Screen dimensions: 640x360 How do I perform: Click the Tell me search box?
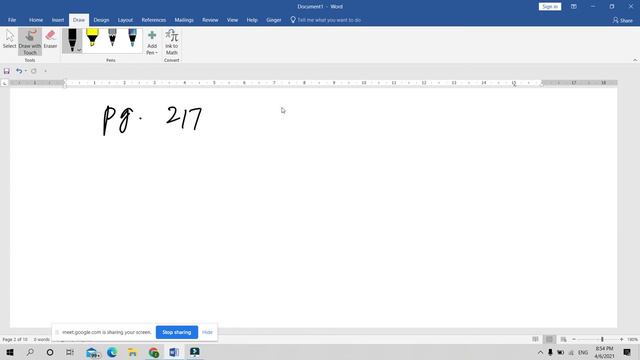[x=326, y=20]
